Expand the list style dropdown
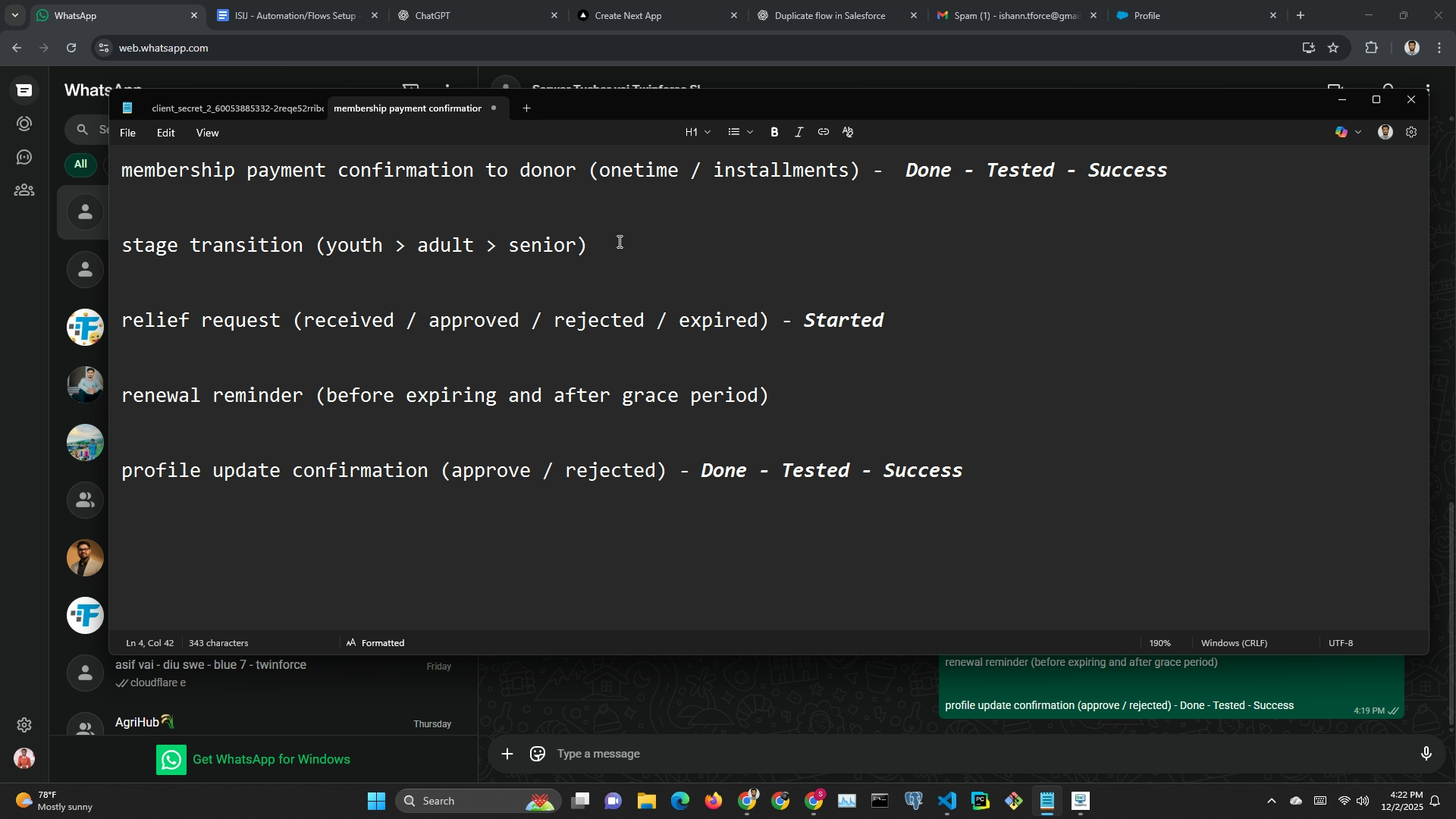The image size is (1456, 819). click(x=740, y=132)
